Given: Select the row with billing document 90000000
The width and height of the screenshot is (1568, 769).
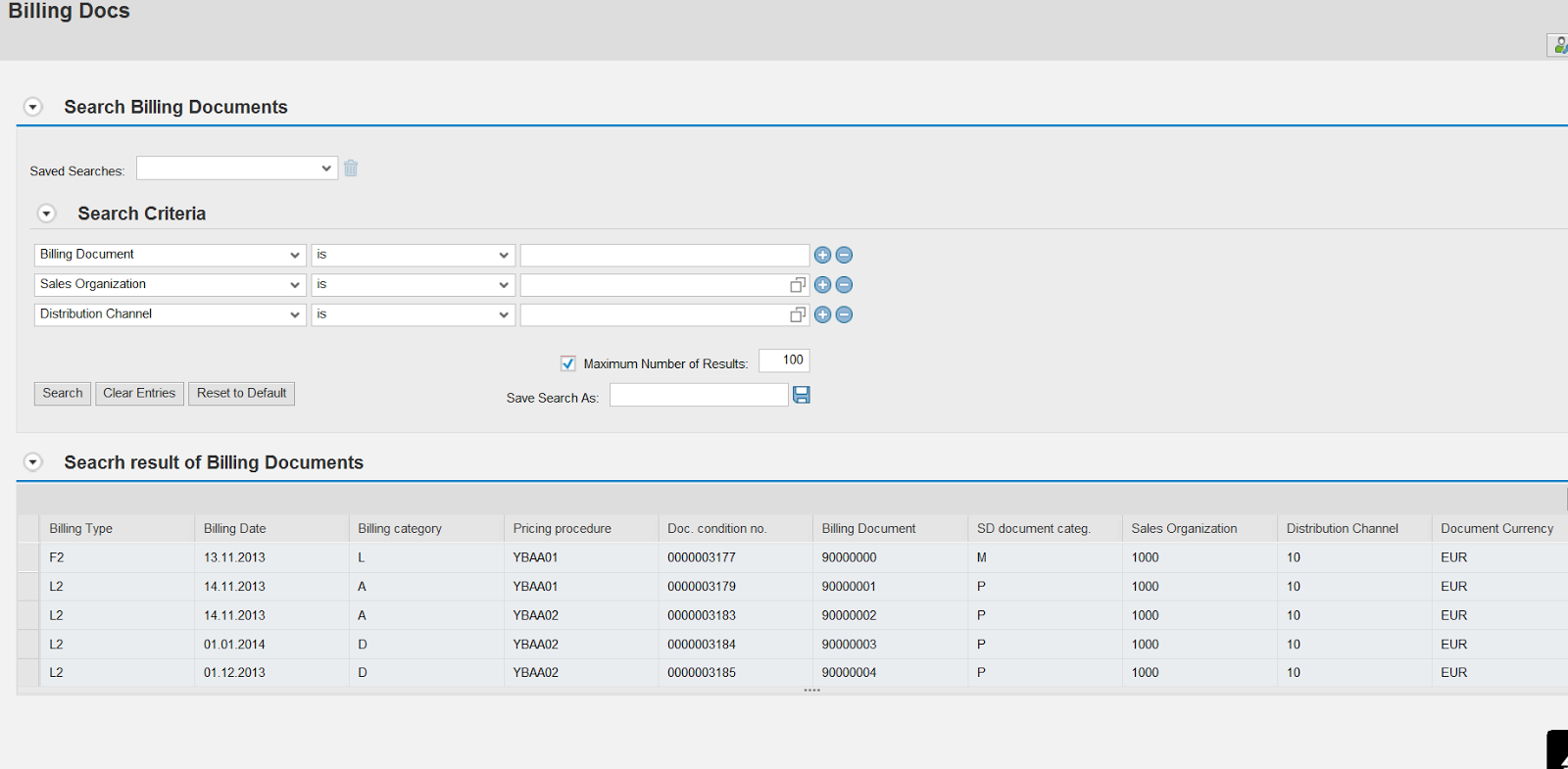Looking at the screenshot, I should pyautogui.click(x=27, y=557).
